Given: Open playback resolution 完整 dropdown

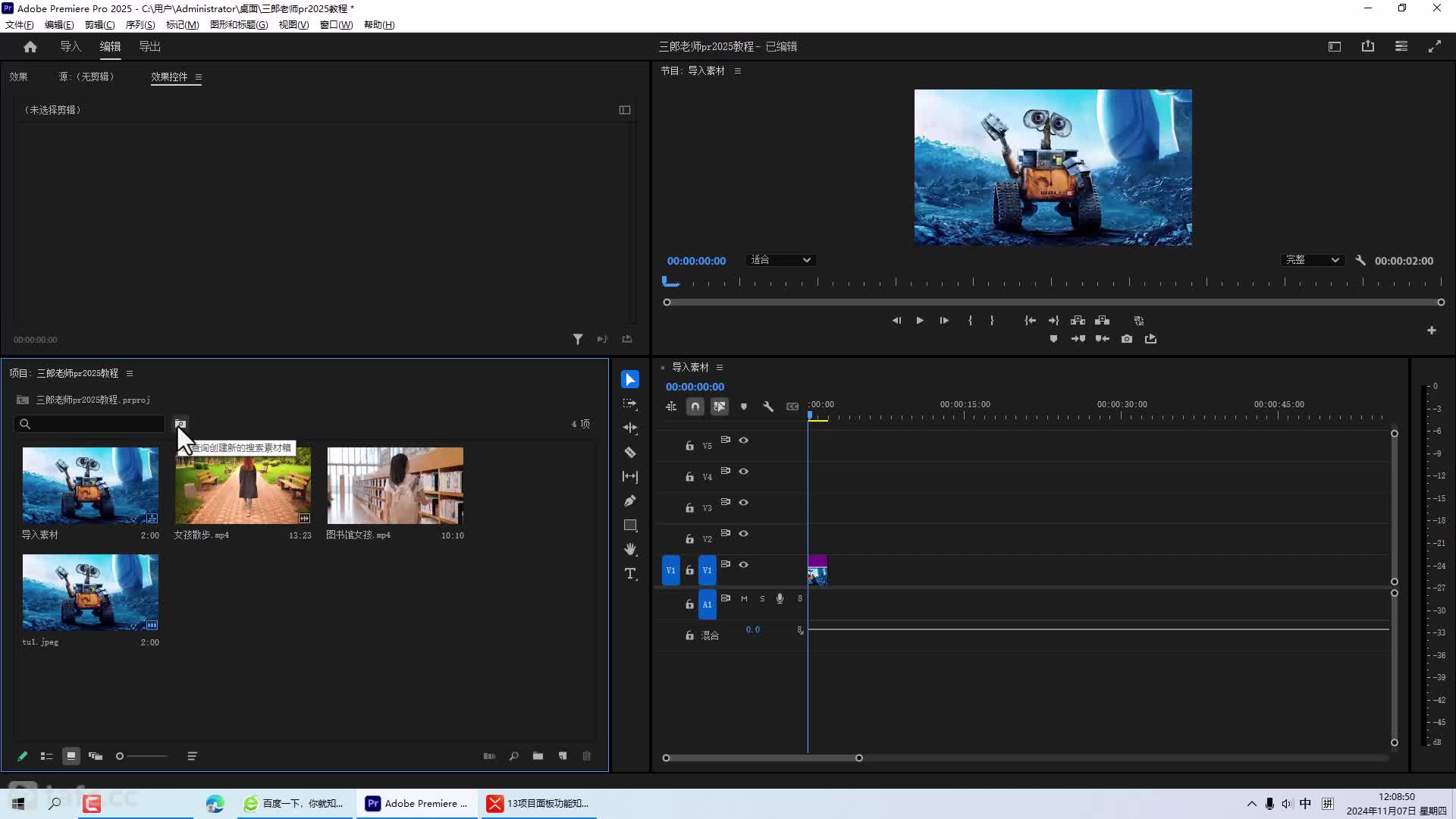Looking at the screenshot, I should [x=1312, y=260].
